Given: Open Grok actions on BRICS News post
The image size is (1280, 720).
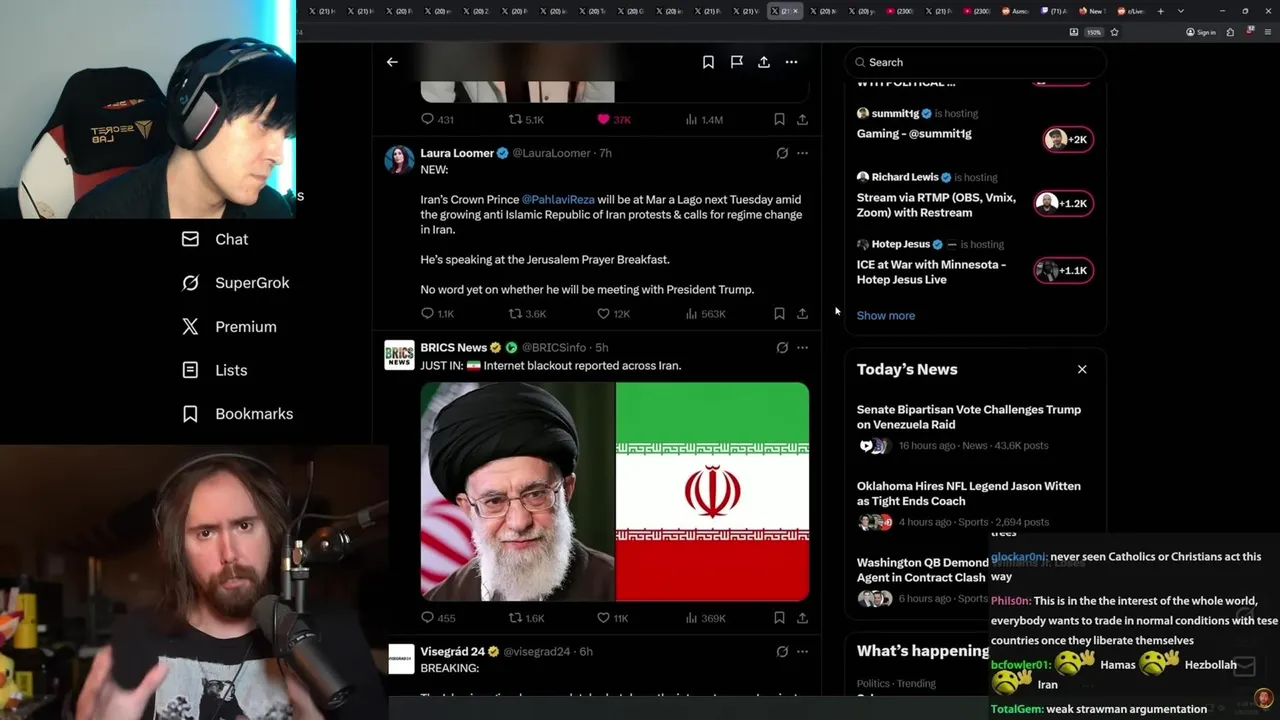Looking at the screenshot, I should point(782,348).
